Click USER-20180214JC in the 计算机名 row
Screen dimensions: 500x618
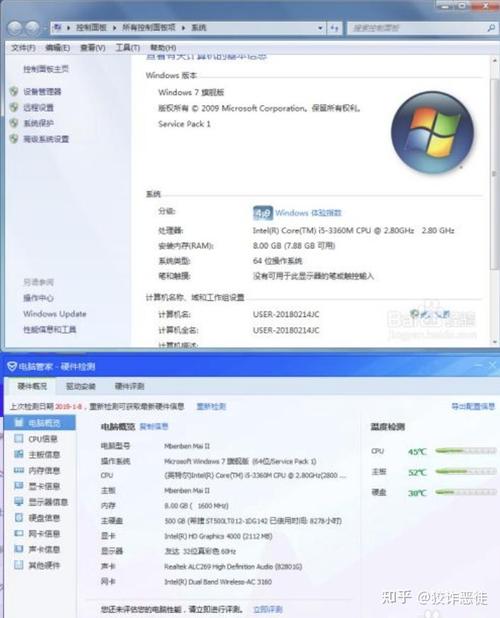click(286, 315)
